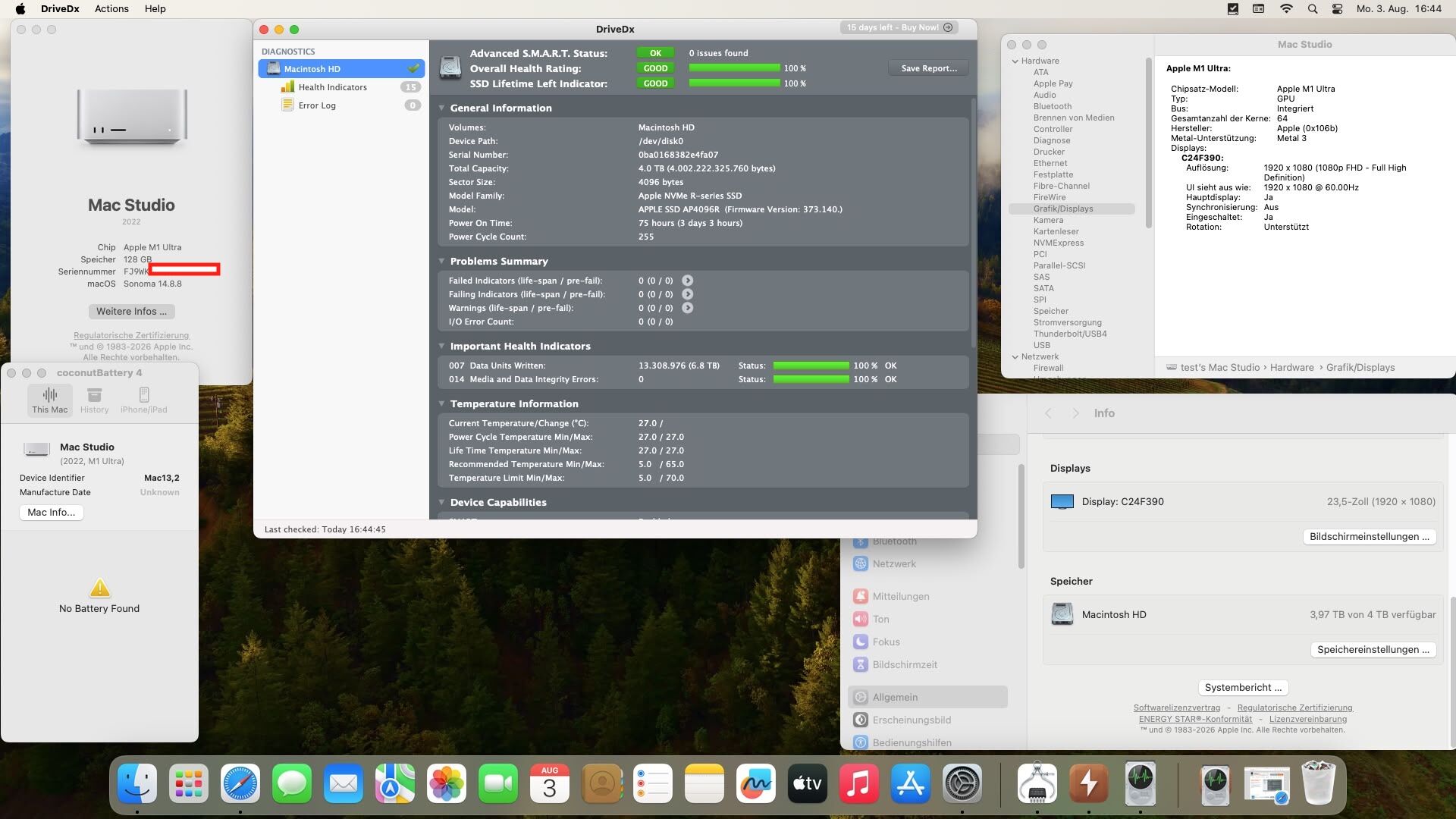Switch to iPhone/iPad tab in coconutBattery
This screenshot has height=819, width=1456.
pos(144,400)
